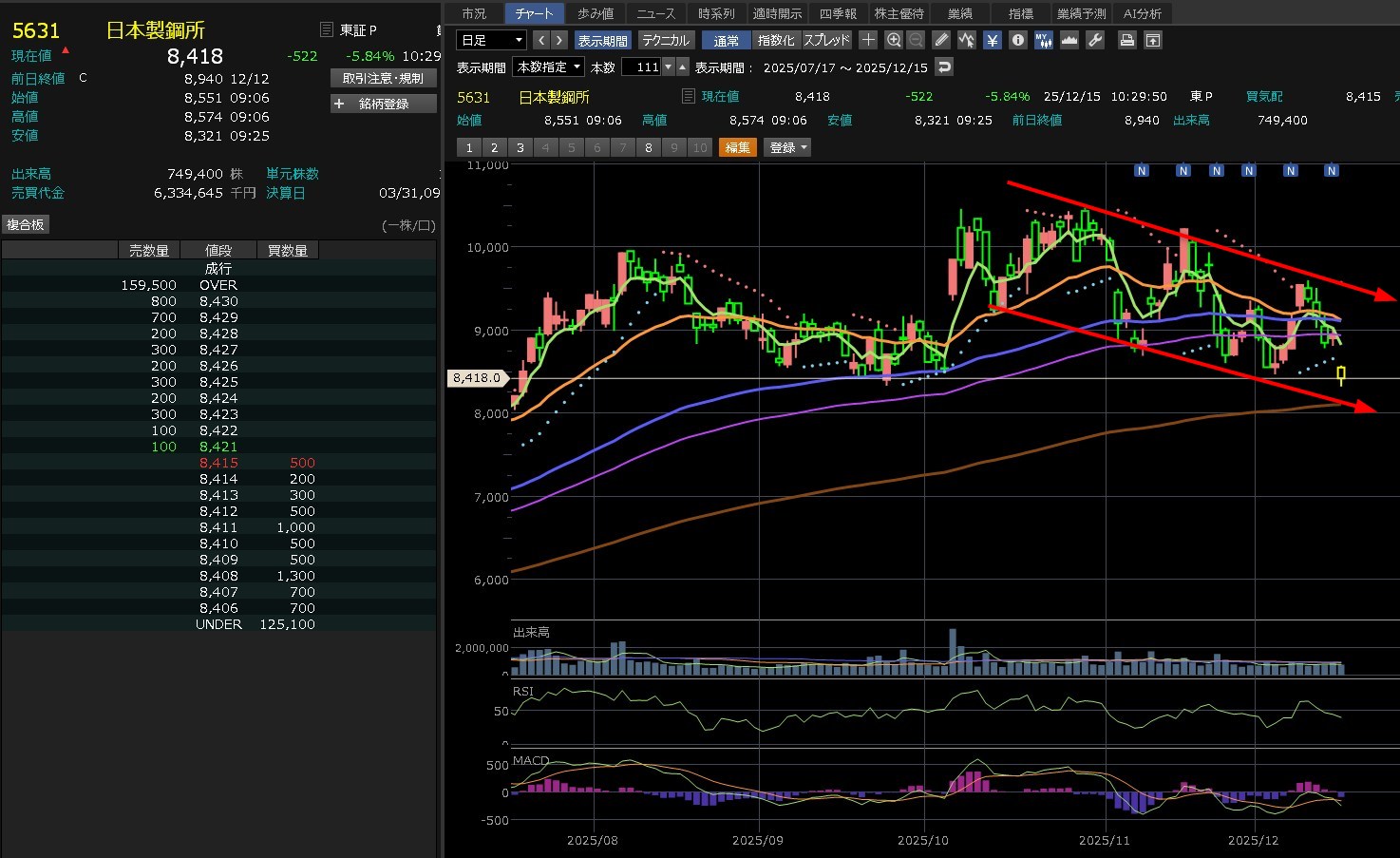
Task: Click the orange 編集 edit button
Action: point(738,147)
